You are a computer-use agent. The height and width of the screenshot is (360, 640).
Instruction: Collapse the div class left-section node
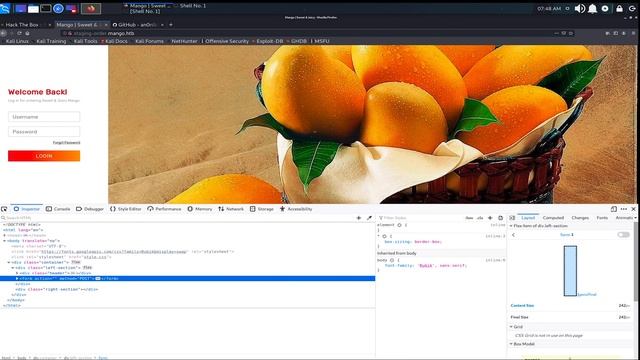click(13, 268)
